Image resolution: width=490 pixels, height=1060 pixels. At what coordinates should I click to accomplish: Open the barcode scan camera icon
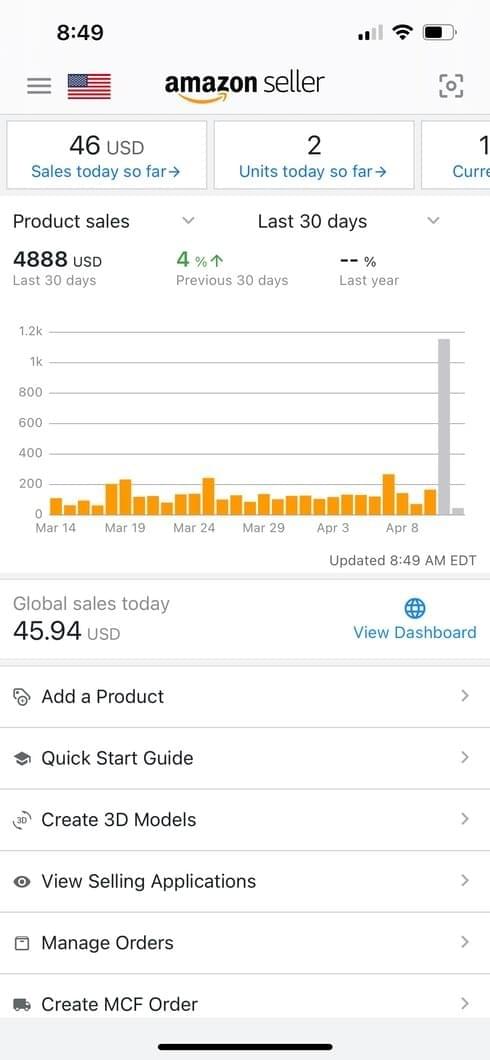pyautogui.click(x=451, y=85)
